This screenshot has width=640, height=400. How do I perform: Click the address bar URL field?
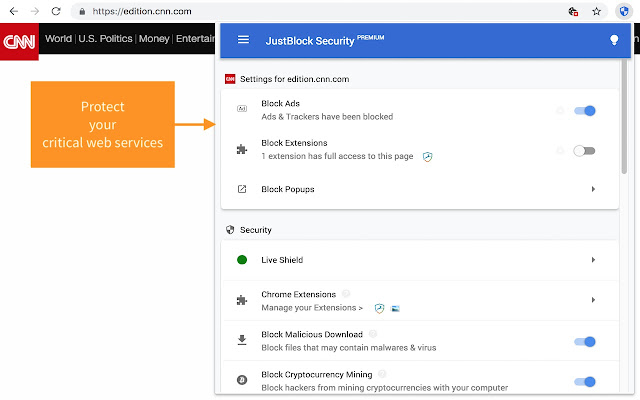pyautogui.click(x=300, y=12)
